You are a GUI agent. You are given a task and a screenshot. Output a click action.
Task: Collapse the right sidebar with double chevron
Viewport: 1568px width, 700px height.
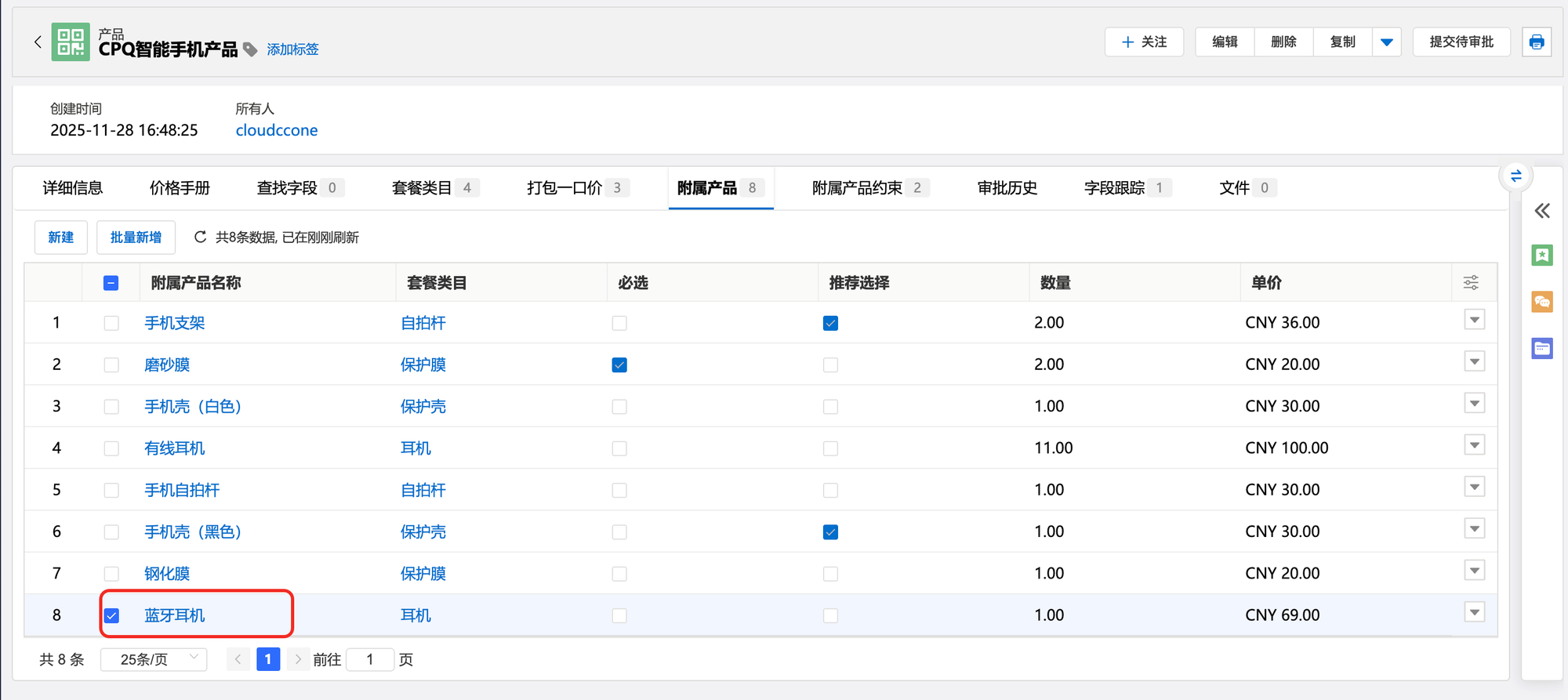click(1542, 211)
